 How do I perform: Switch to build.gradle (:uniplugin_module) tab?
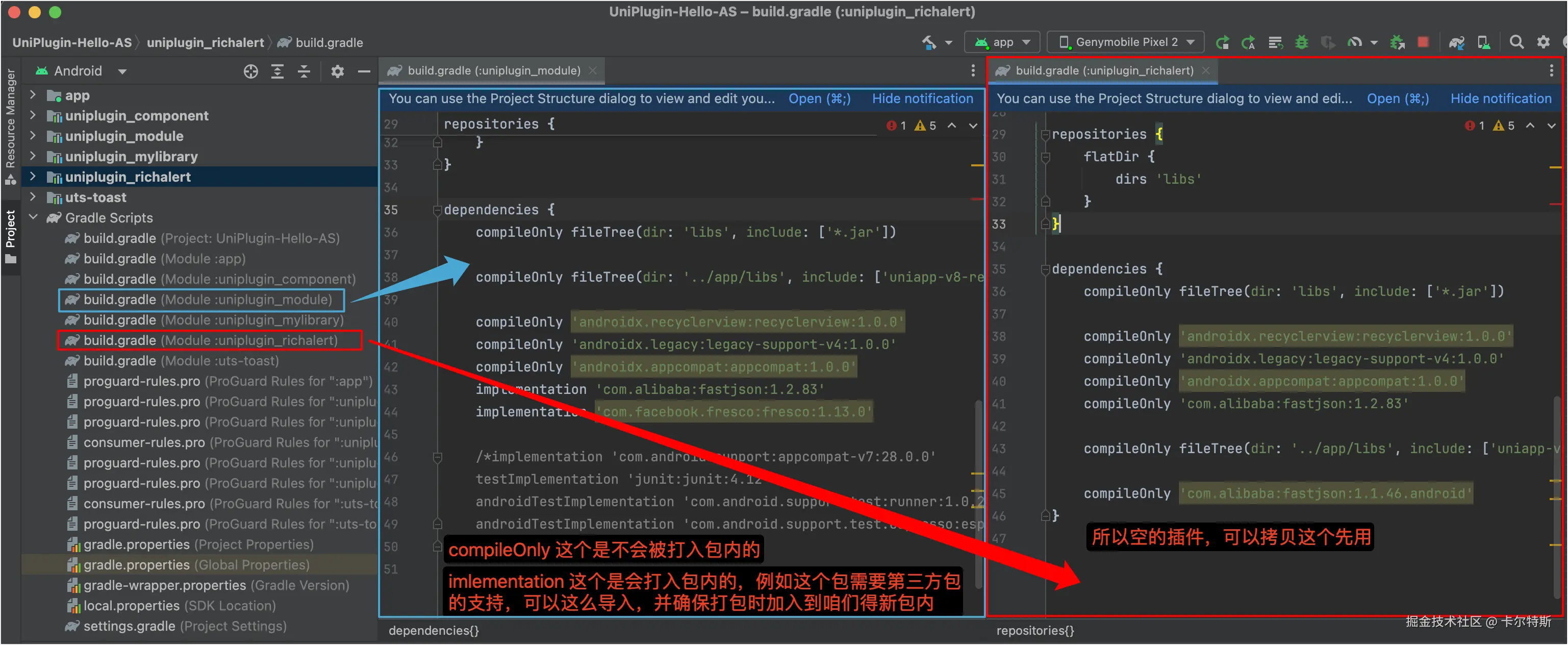pyautogui.click(x=493, y=70)
